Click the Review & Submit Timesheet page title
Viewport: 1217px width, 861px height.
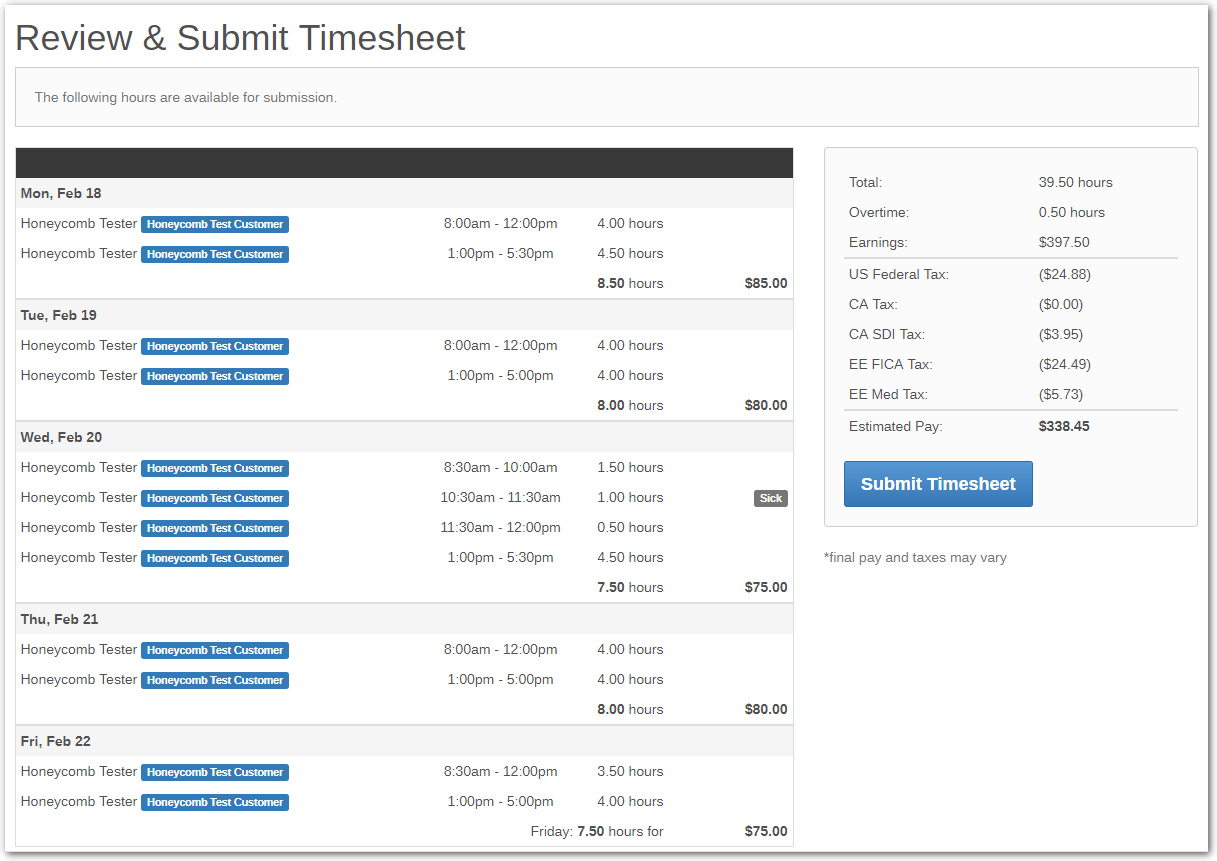239,38
